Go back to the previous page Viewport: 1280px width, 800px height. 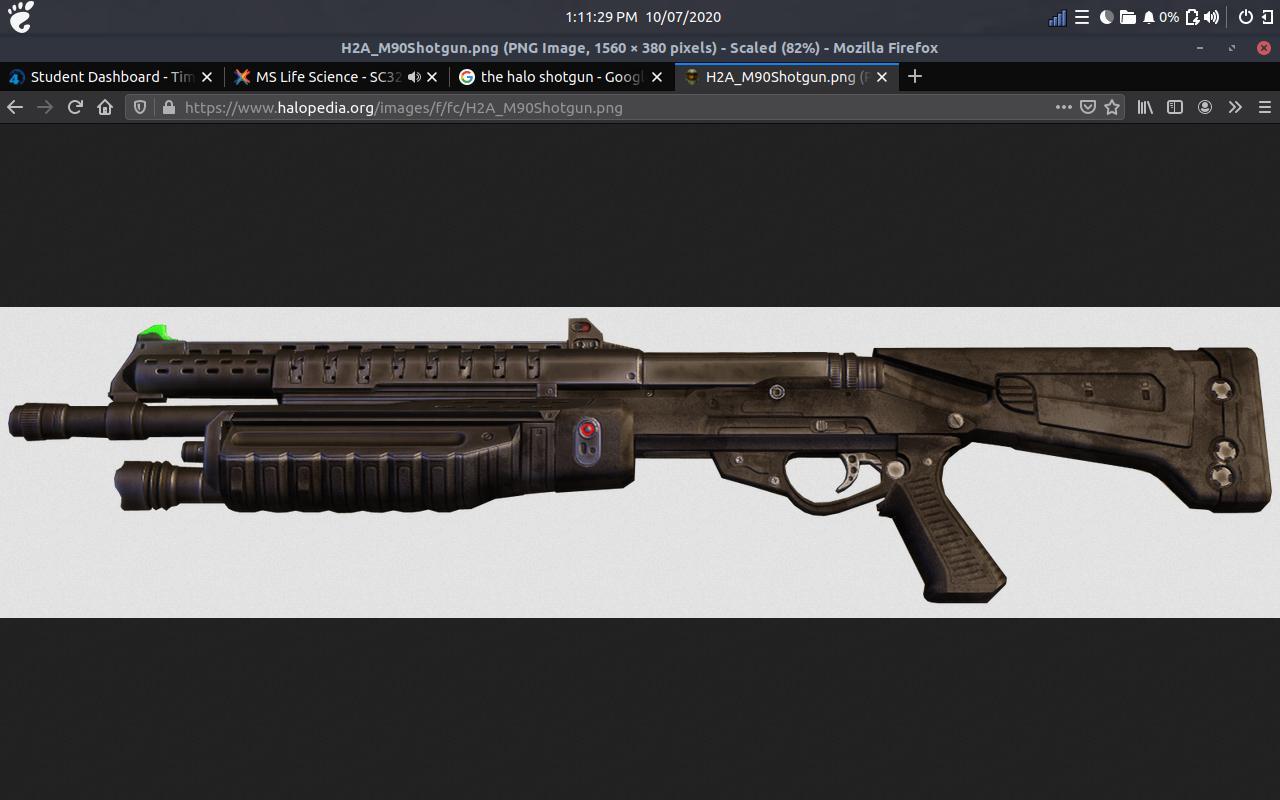[15, 107]
